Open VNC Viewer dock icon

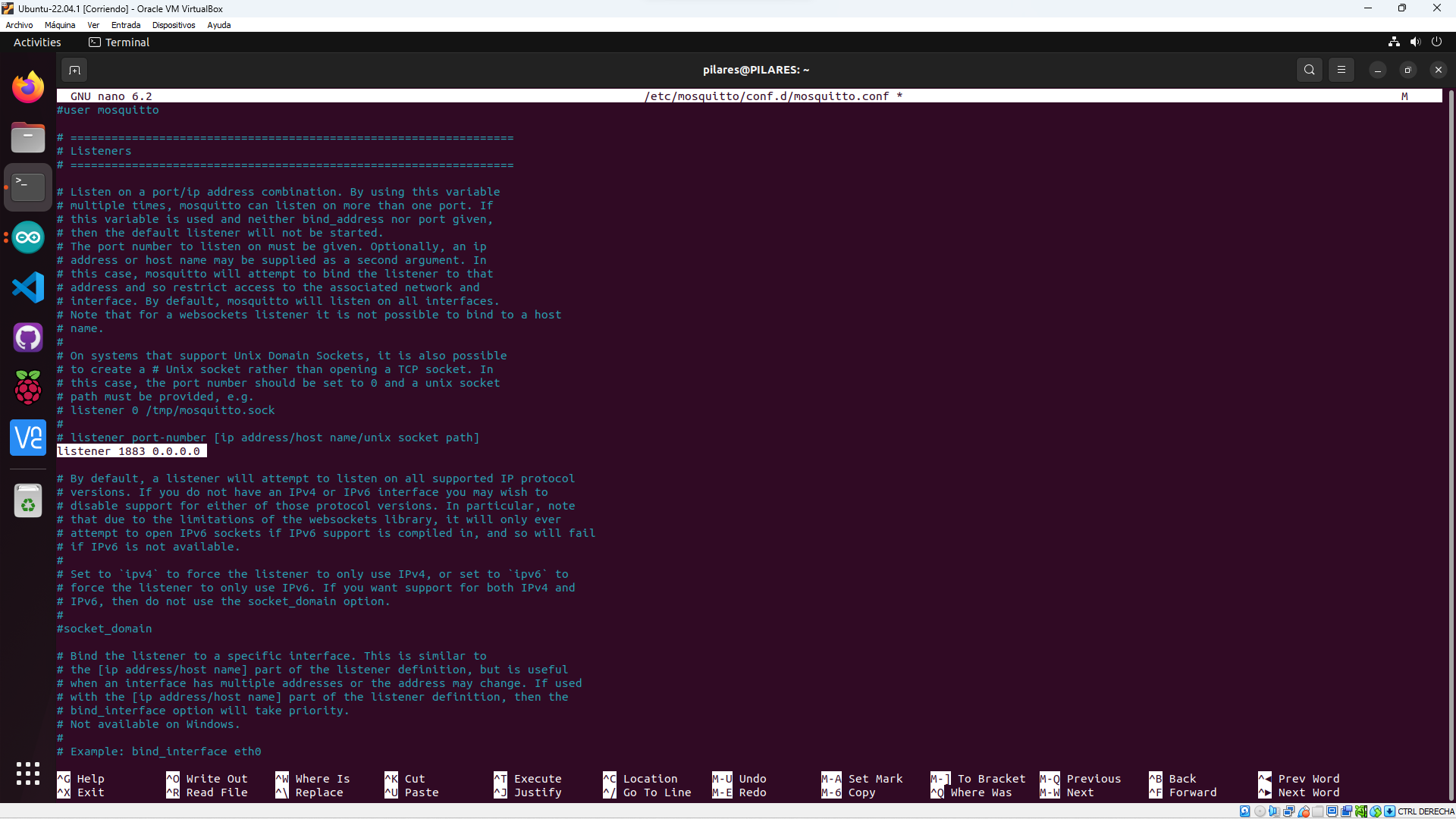[28, 438]
